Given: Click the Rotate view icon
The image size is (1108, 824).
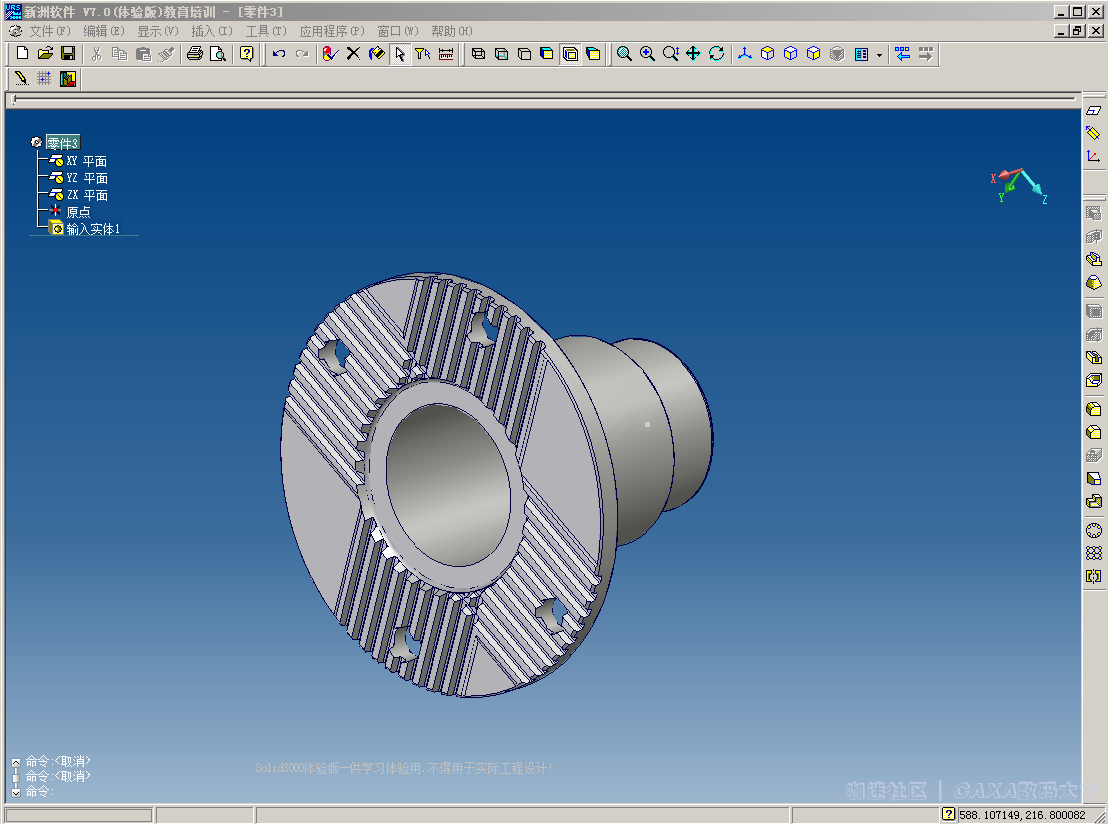Looking at the screenshot, I should point(716,54).
